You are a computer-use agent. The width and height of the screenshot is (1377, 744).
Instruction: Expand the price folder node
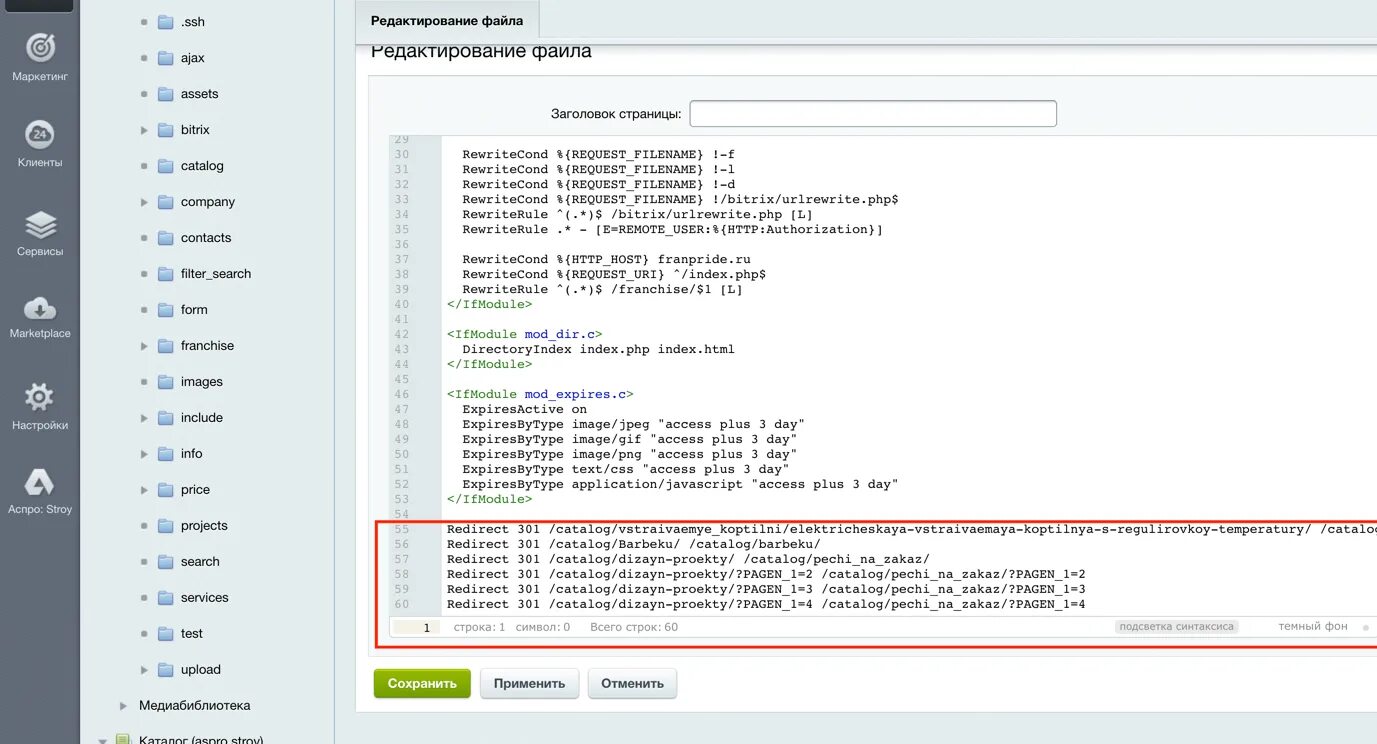click(x=144, y=490)
